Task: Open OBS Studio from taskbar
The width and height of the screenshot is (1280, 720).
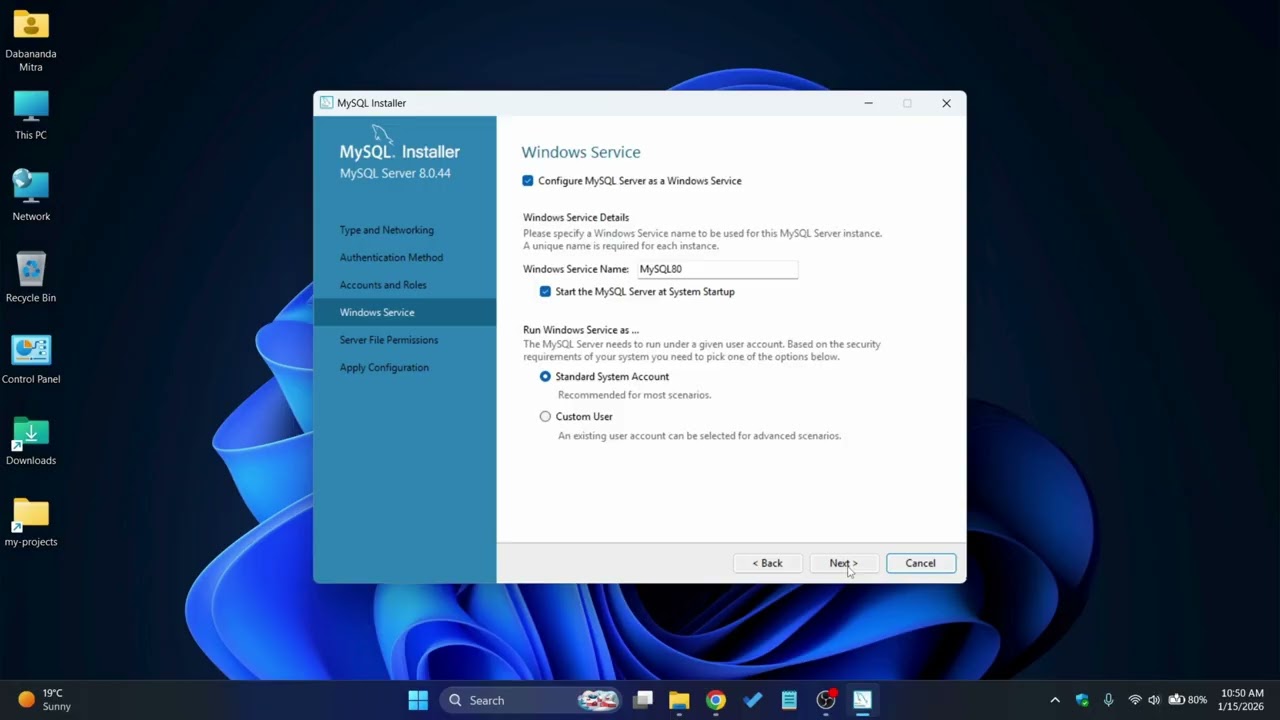Action: 826,700
